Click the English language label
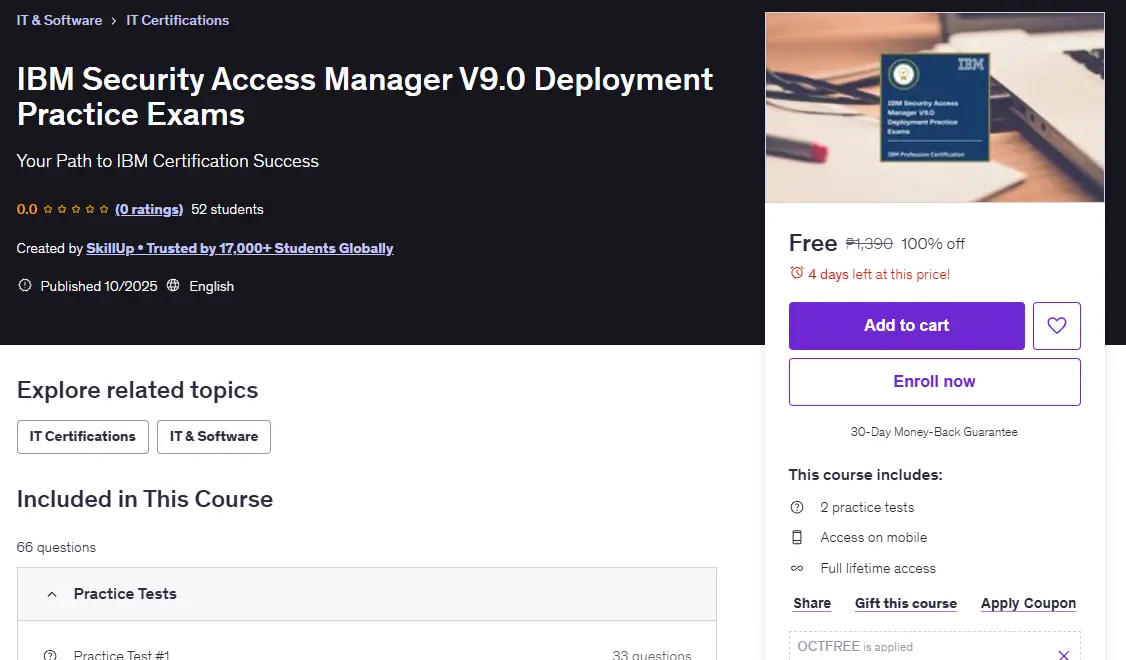This screenshot has width=1126, height=660. point(211,286)
